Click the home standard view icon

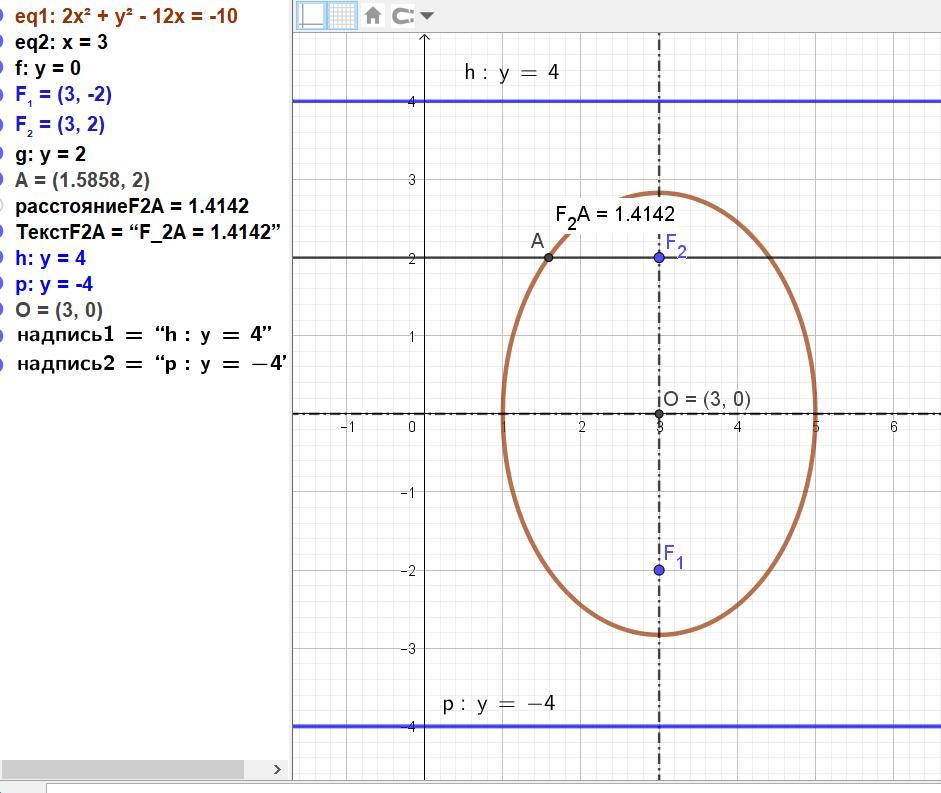[373, 15]
